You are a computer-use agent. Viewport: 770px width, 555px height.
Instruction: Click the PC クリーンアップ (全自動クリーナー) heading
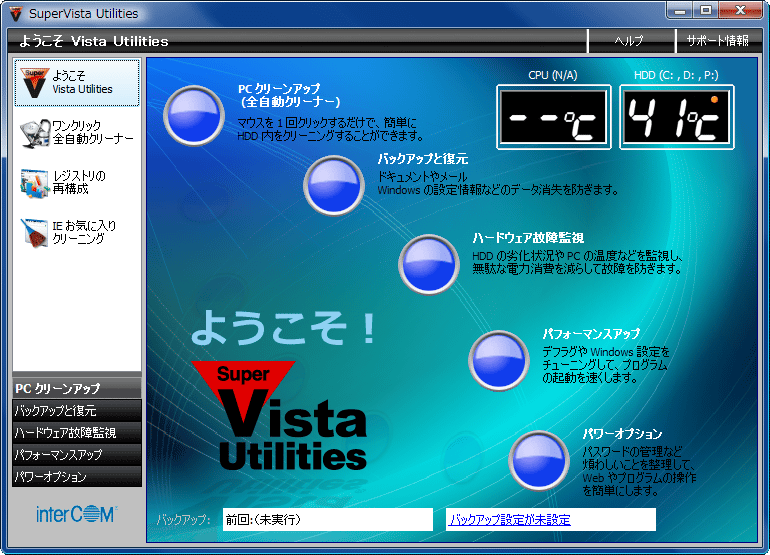click(x=289, y=95)
